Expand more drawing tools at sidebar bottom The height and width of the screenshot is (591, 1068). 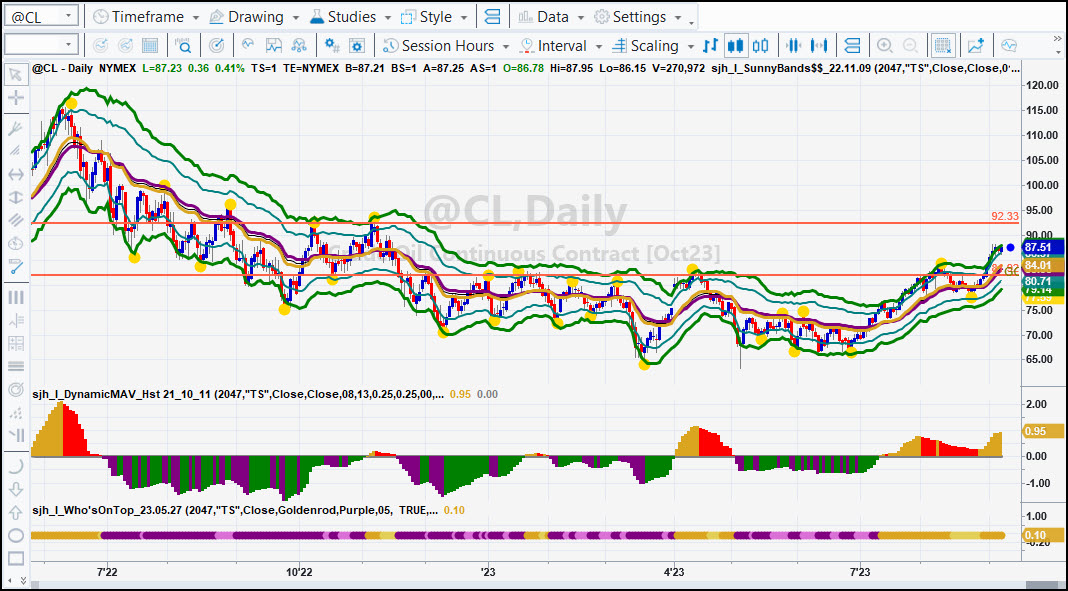click(x=22, y=581)
